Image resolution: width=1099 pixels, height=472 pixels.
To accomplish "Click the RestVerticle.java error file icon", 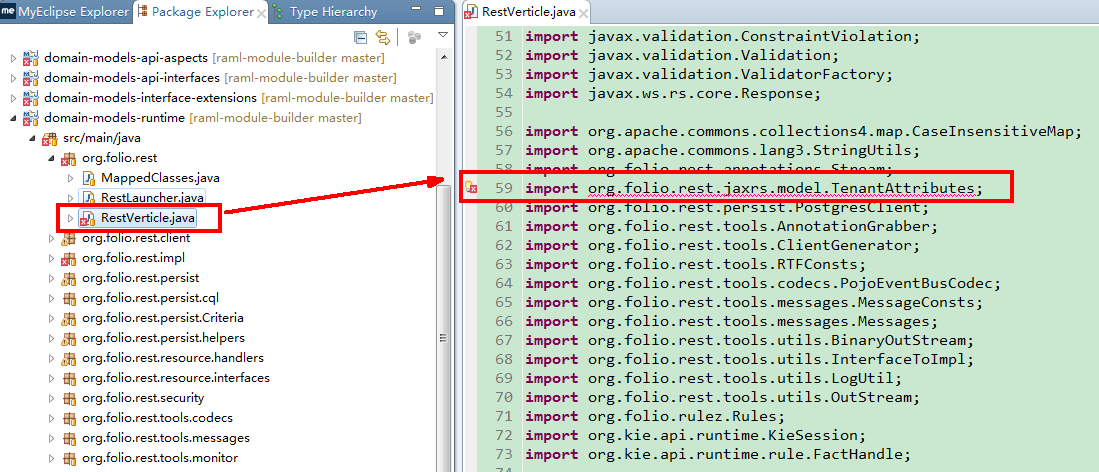I will point(88,218).
